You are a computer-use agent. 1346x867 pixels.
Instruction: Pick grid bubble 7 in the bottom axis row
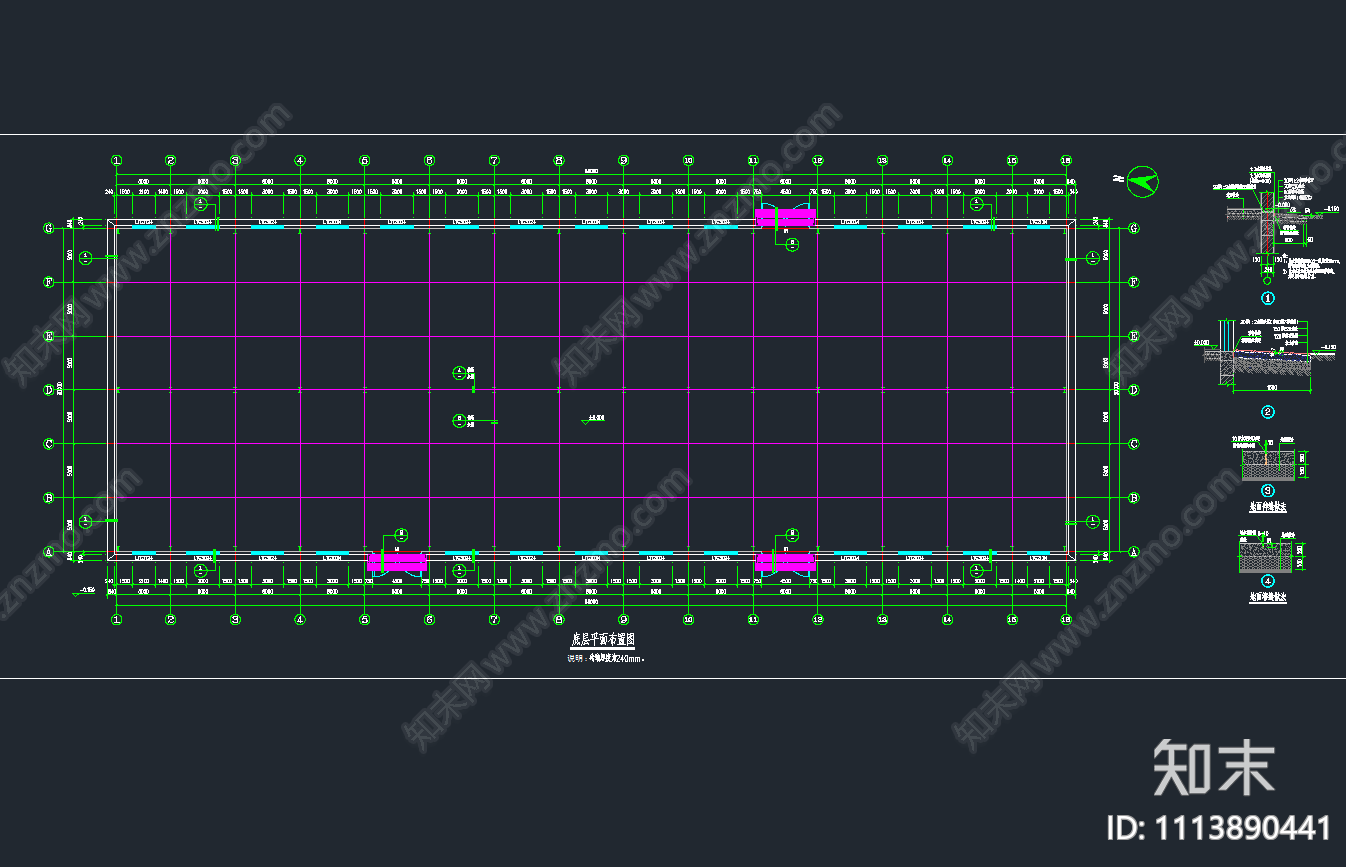[494, 620]
